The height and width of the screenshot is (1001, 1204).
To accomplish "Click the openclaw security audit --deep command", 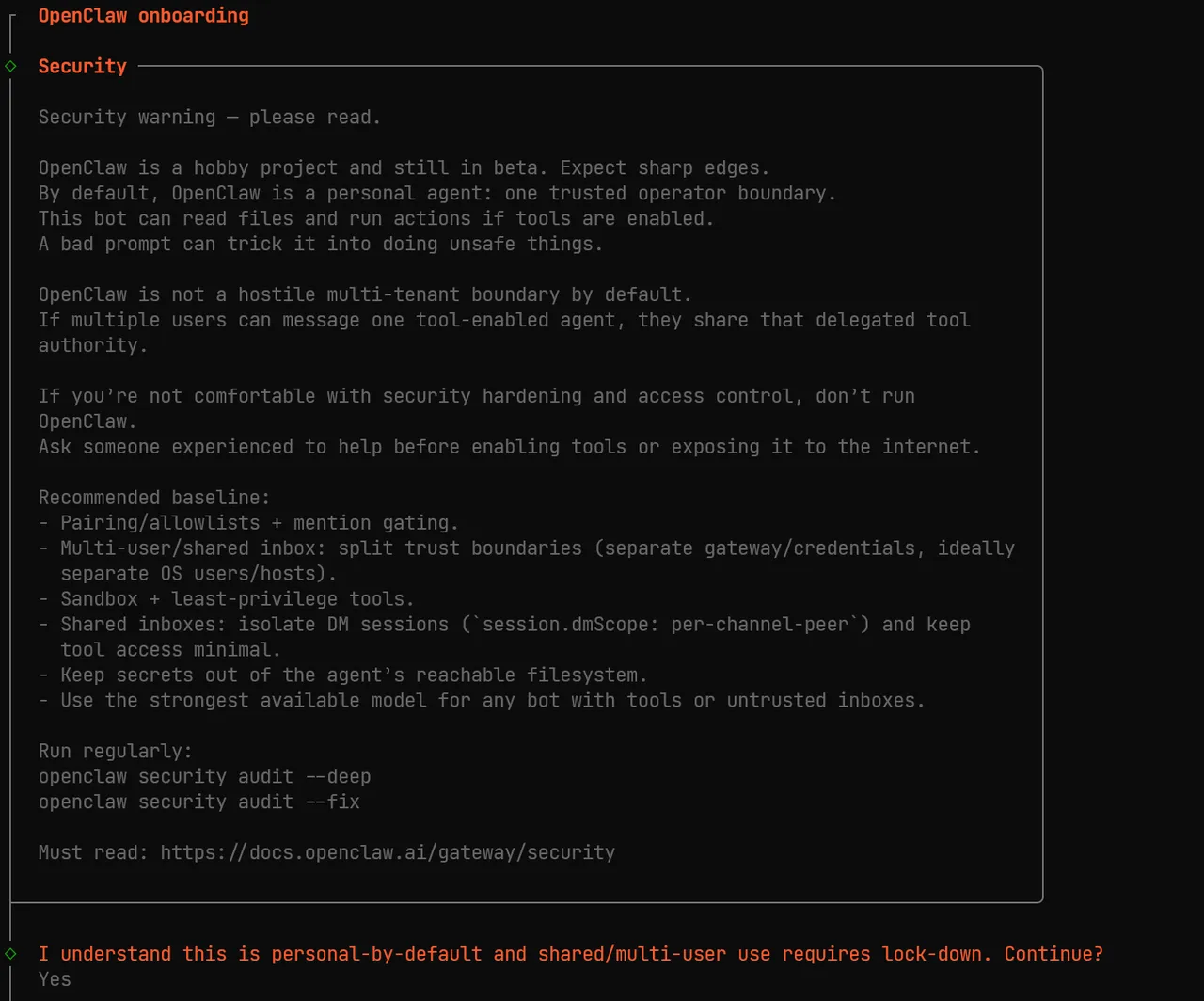I will coord(204,776).
